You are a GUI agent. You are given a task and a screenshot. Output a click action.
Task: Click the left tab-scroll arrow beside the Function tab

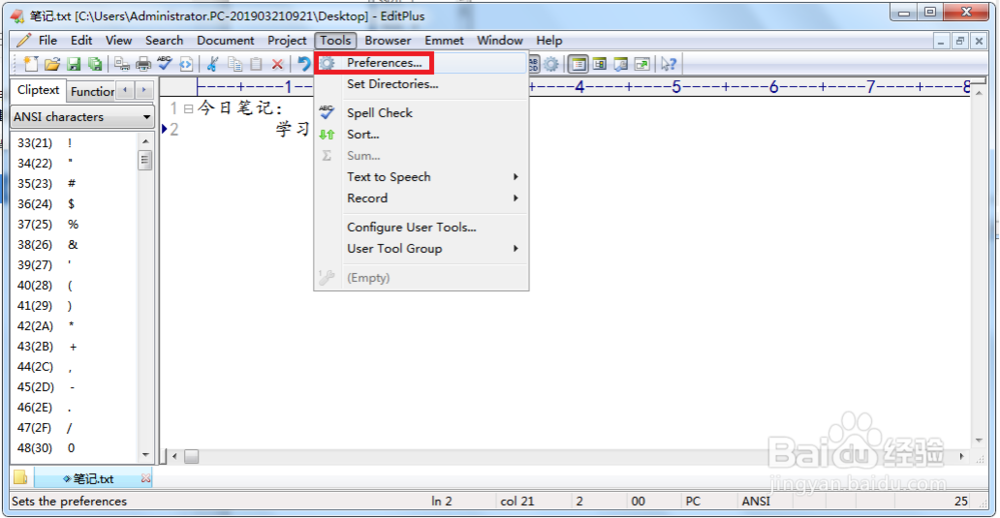click(x=127, y=91)
